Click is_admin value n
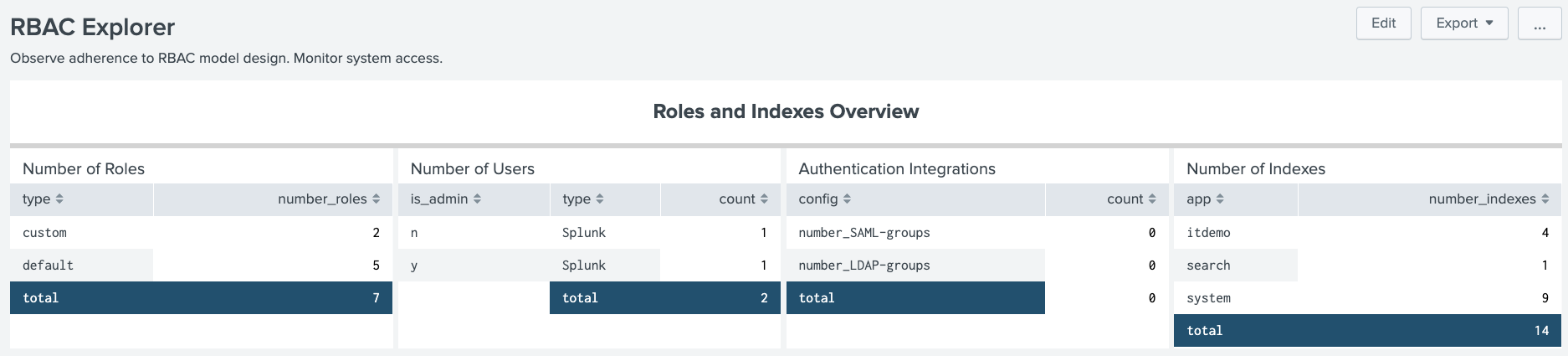 414,233
